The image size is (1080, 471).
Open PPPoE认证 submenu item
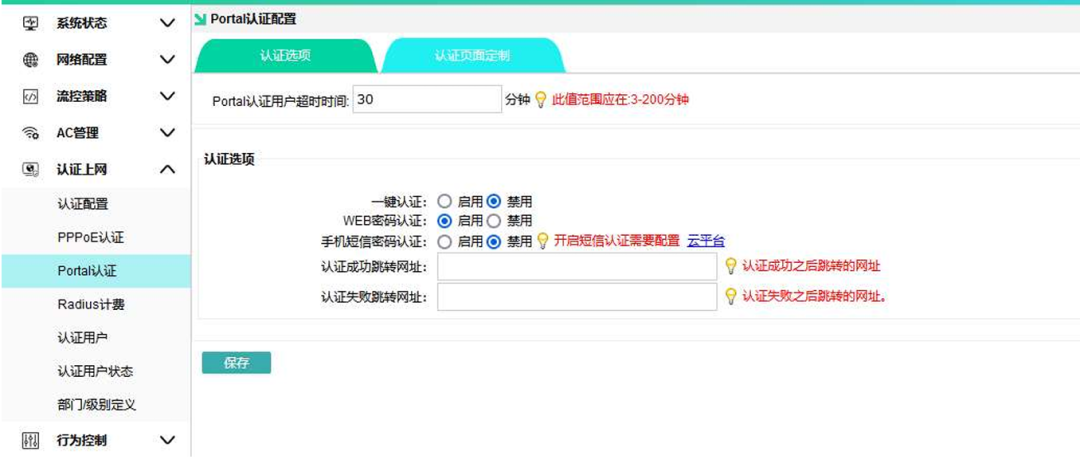91,238
